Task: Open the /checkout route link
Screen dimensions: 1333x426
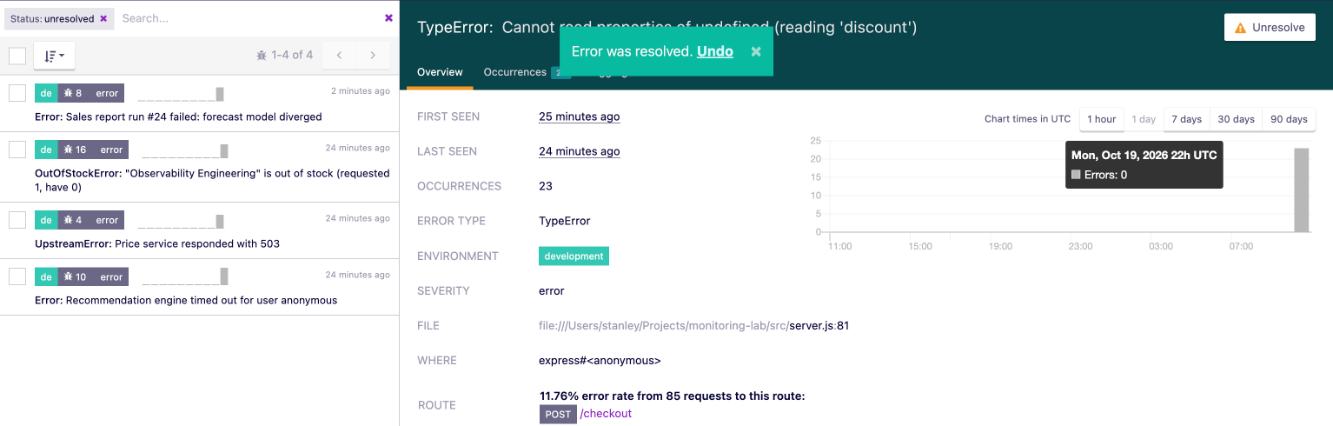Action: click(x=606, y=414)
